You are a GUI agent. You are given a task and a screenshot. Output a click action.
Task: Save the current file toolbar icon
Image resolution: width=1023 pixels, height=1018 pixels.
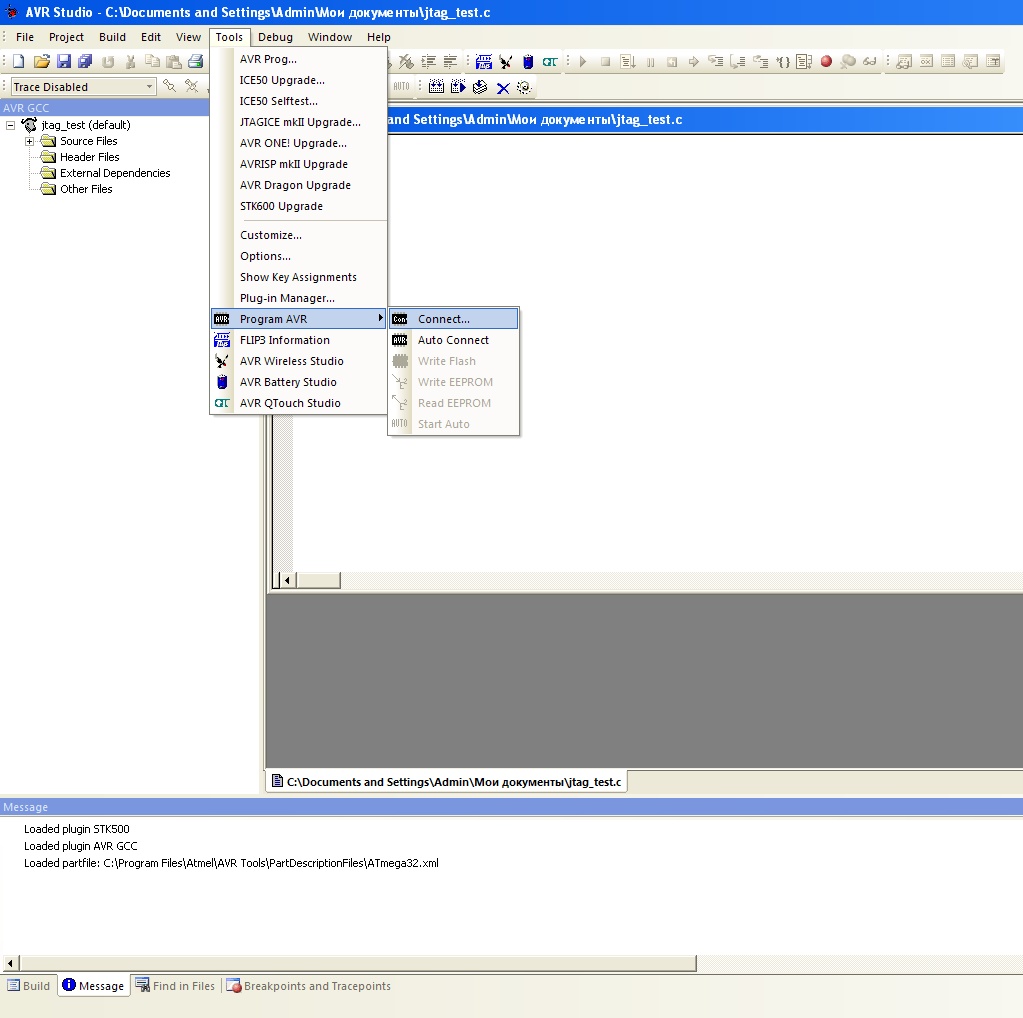64,61
